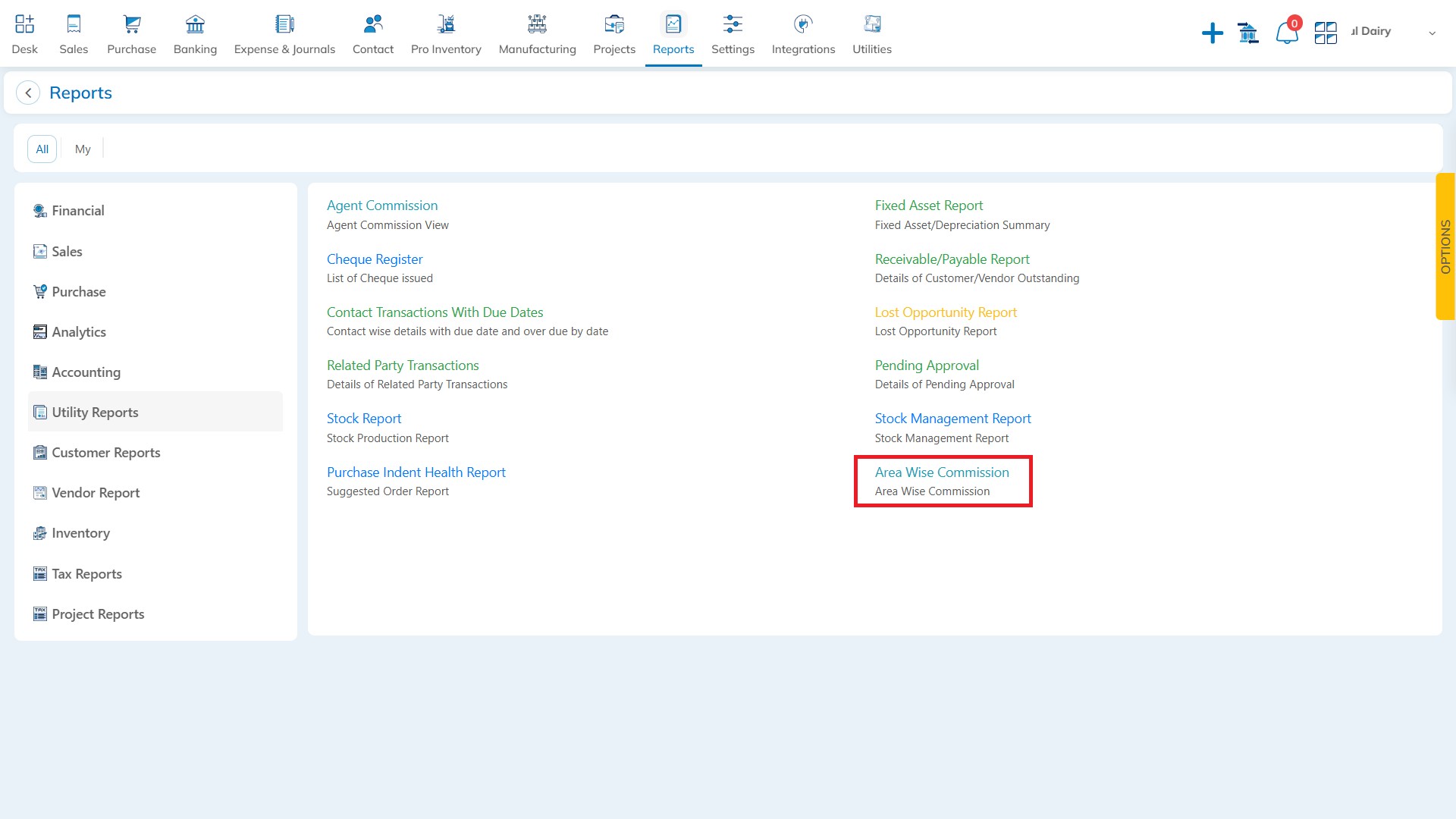The height and width of the screenshot is (819, 1456).
Task: Open the Manufacturing module icon
Action: click(x=537, y=24)
